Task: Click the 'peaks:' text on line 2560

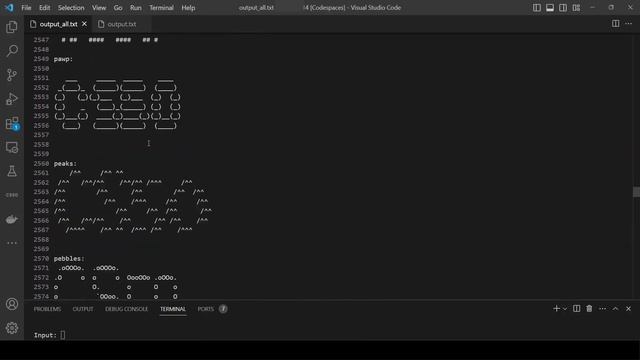Action: (x=65, y=164)
